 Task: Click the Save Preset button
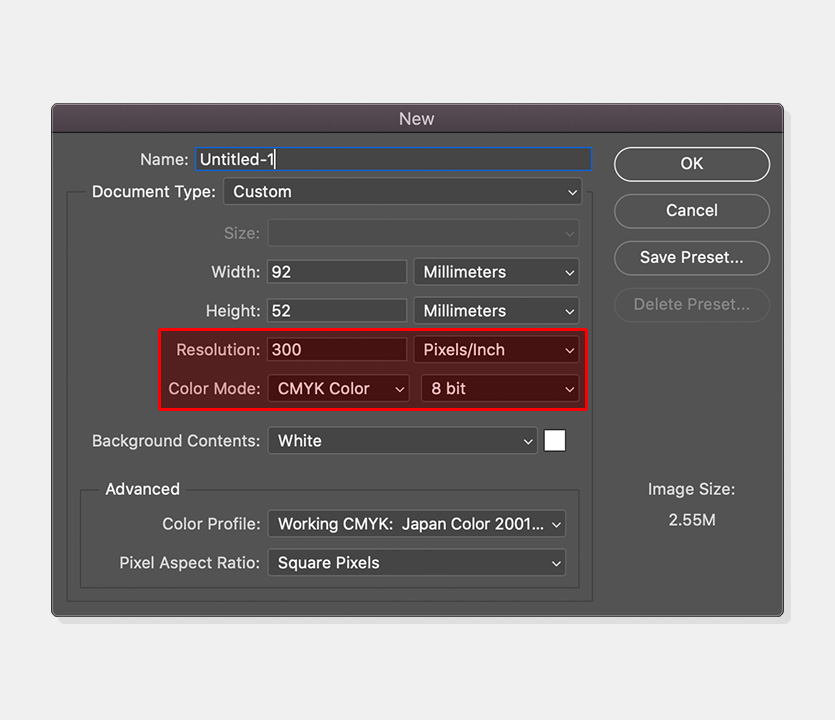point(691,258)
